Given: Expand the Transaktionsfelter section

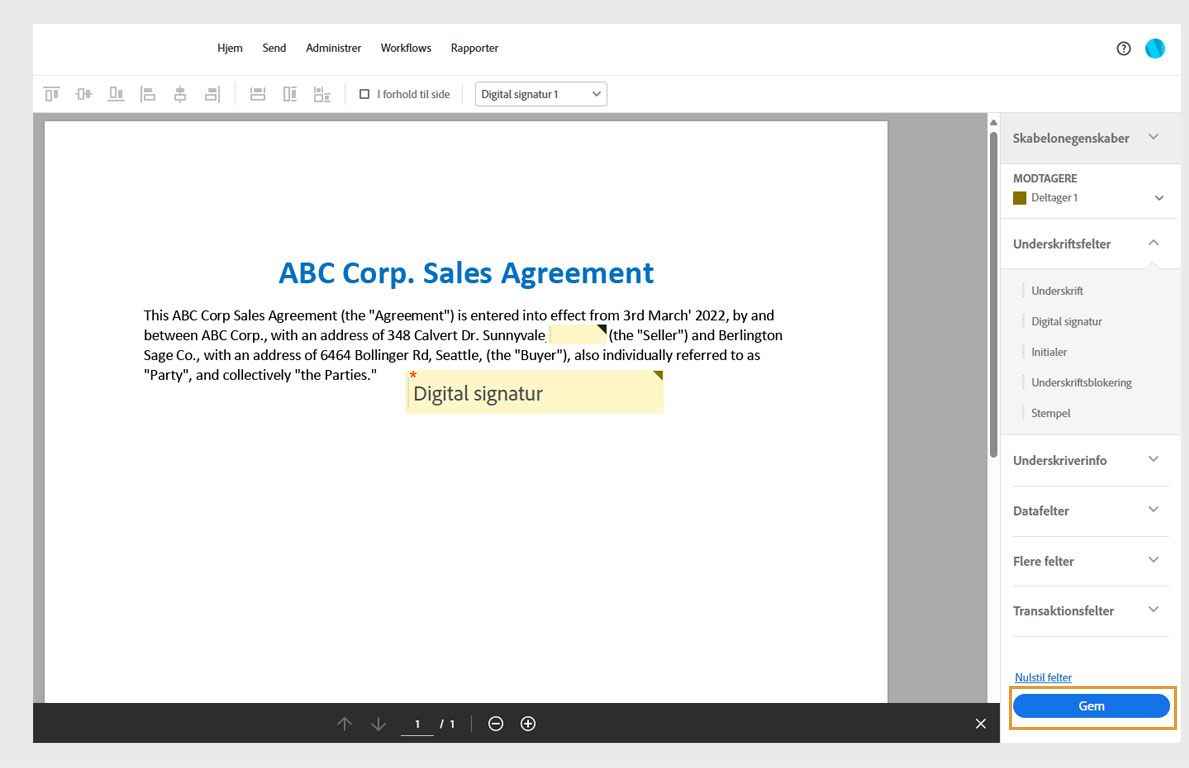Looking at the screenshot, I should tap(1090, 611).
